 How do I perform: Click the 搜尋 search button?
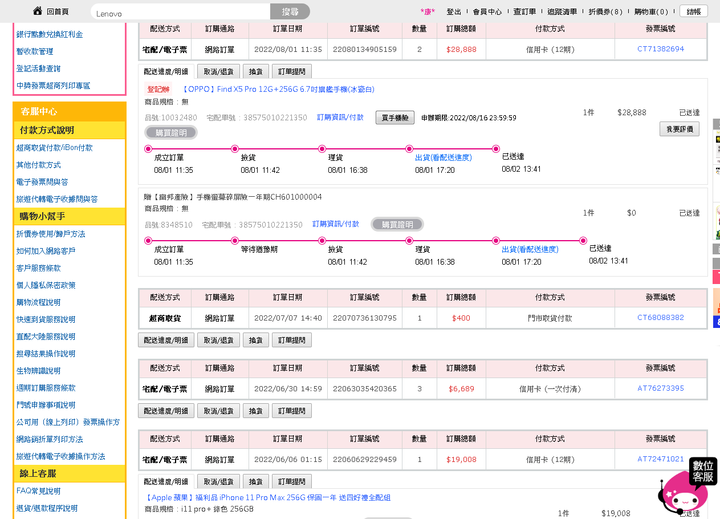click(290, 12)
